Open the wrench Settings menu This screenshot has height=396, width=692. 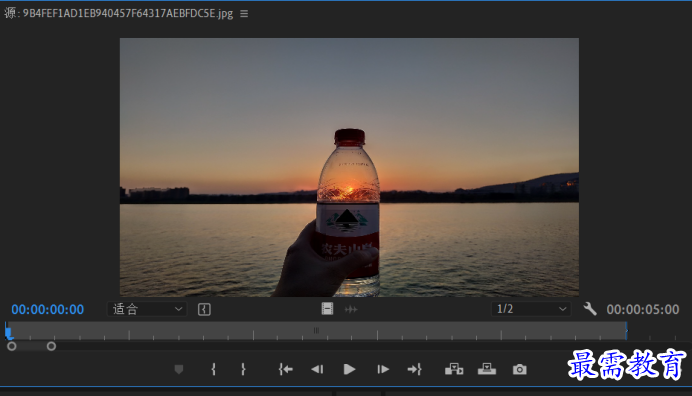590,309
